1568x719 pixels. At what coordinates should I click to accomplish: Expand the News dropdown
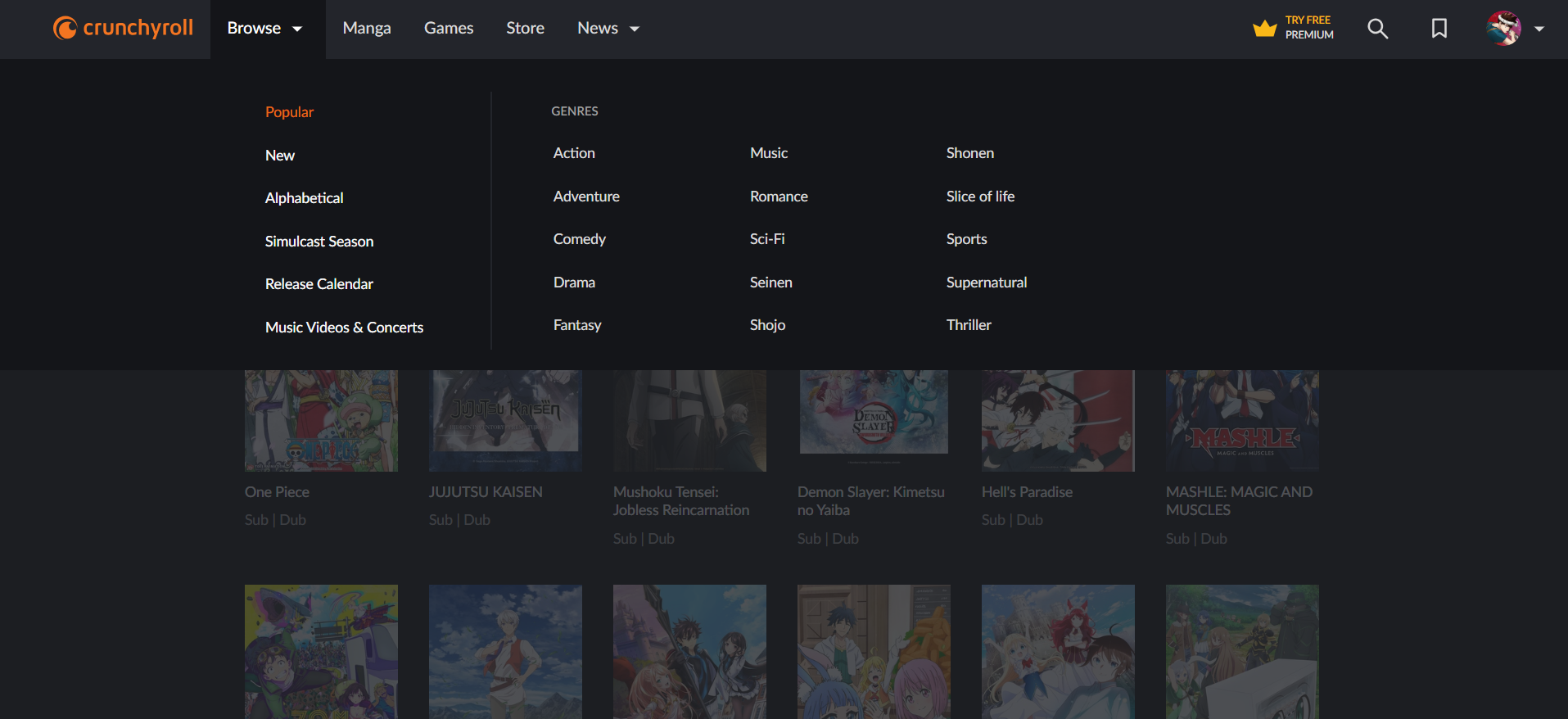point(608,29)
